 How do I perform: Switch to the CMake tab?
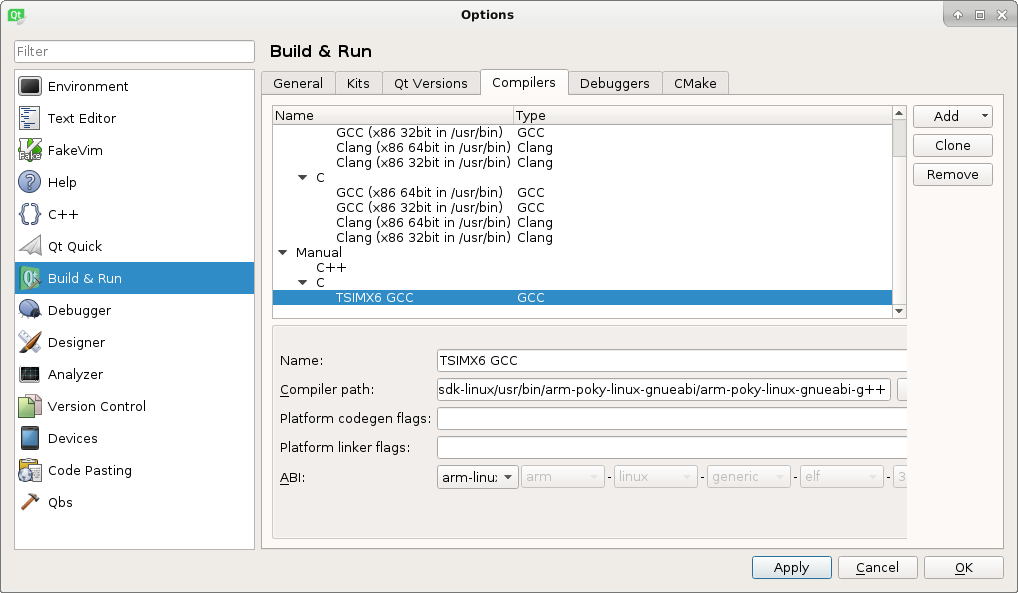[x=695, y=83]
